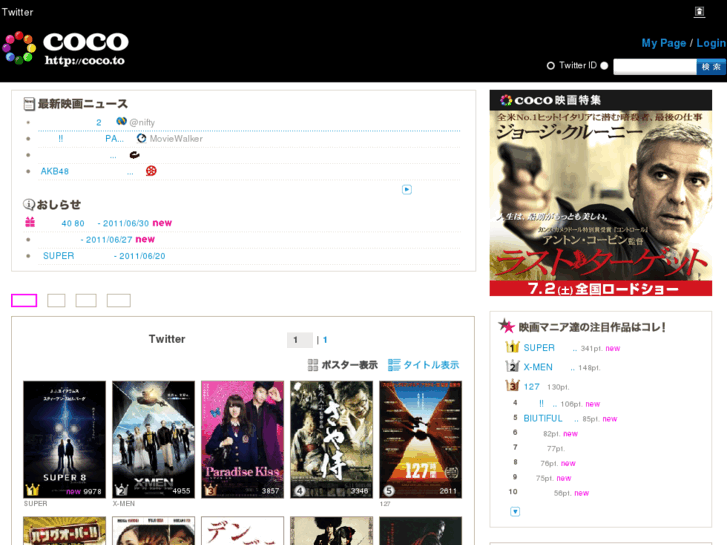
Task: Click the current page 1 indicator box
Action: tap(300, 340)
